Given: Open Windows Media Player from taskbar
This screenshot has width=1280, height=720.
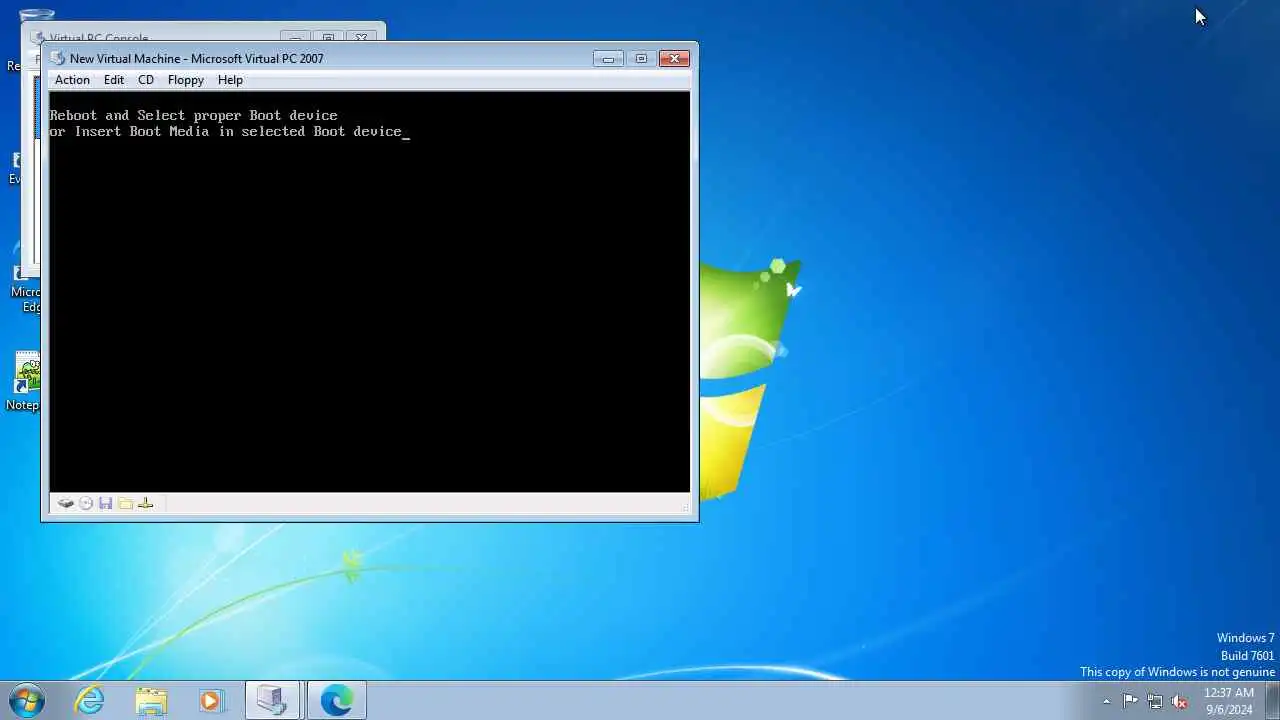Looking at the screenshot, I should [x=211, y=701].
